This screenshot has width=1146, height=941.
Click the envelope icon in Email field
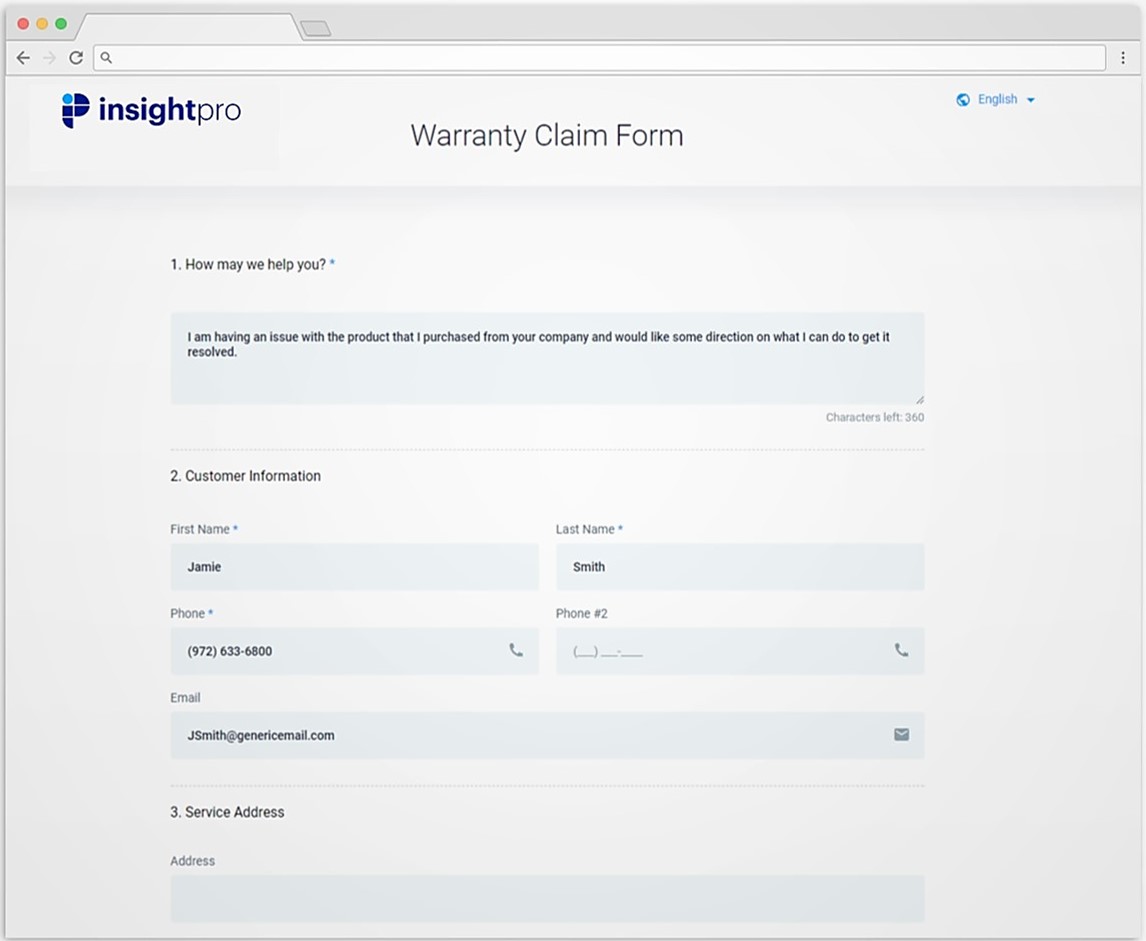[901, 735]
